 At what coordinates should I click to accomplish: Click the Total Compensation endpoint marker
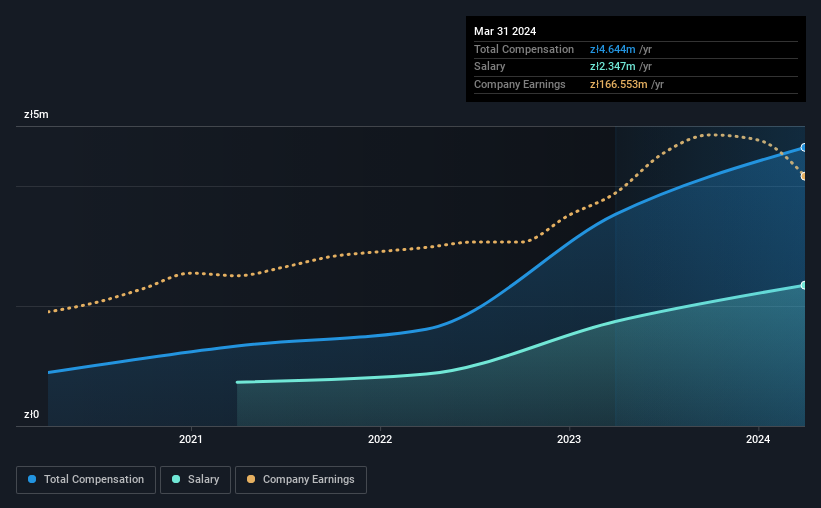click(803, 148)
